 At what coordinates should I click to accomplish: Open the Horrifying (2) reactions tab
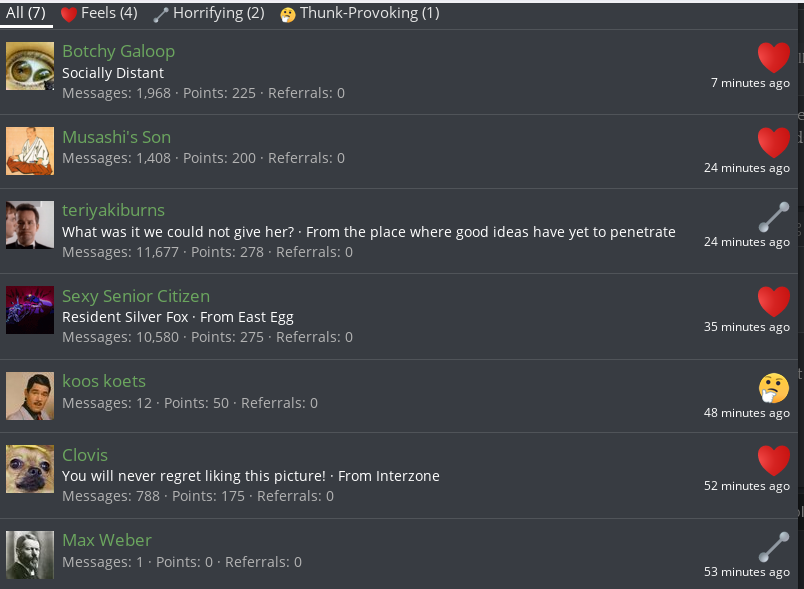209,13
